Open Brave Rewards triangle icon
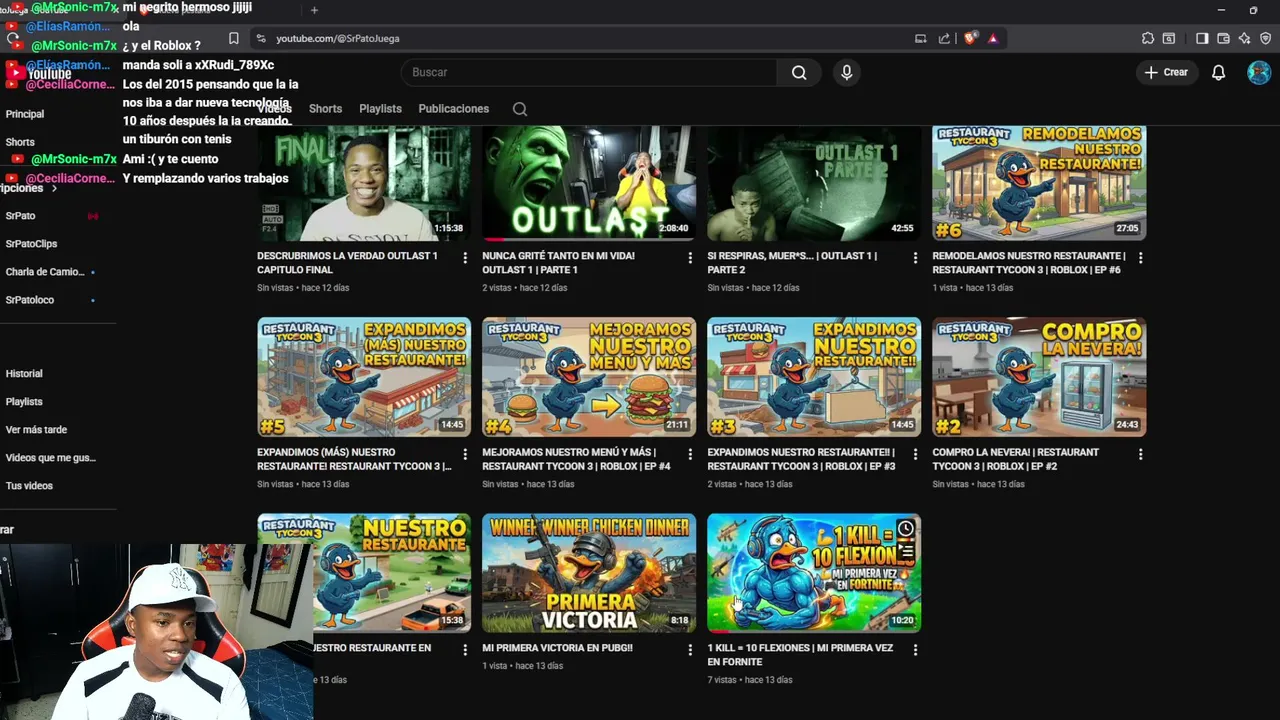Viewport: 1280px width, 720px height. coord(993,38)
